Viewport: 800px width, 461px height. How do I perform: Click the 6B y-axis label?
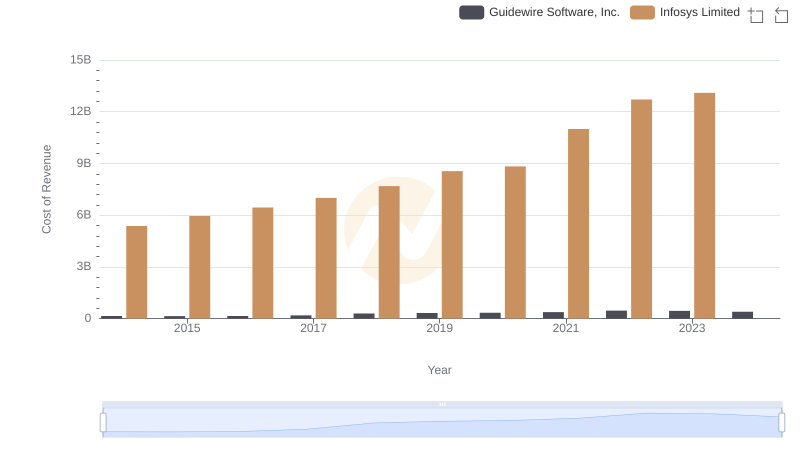[84, 215]
